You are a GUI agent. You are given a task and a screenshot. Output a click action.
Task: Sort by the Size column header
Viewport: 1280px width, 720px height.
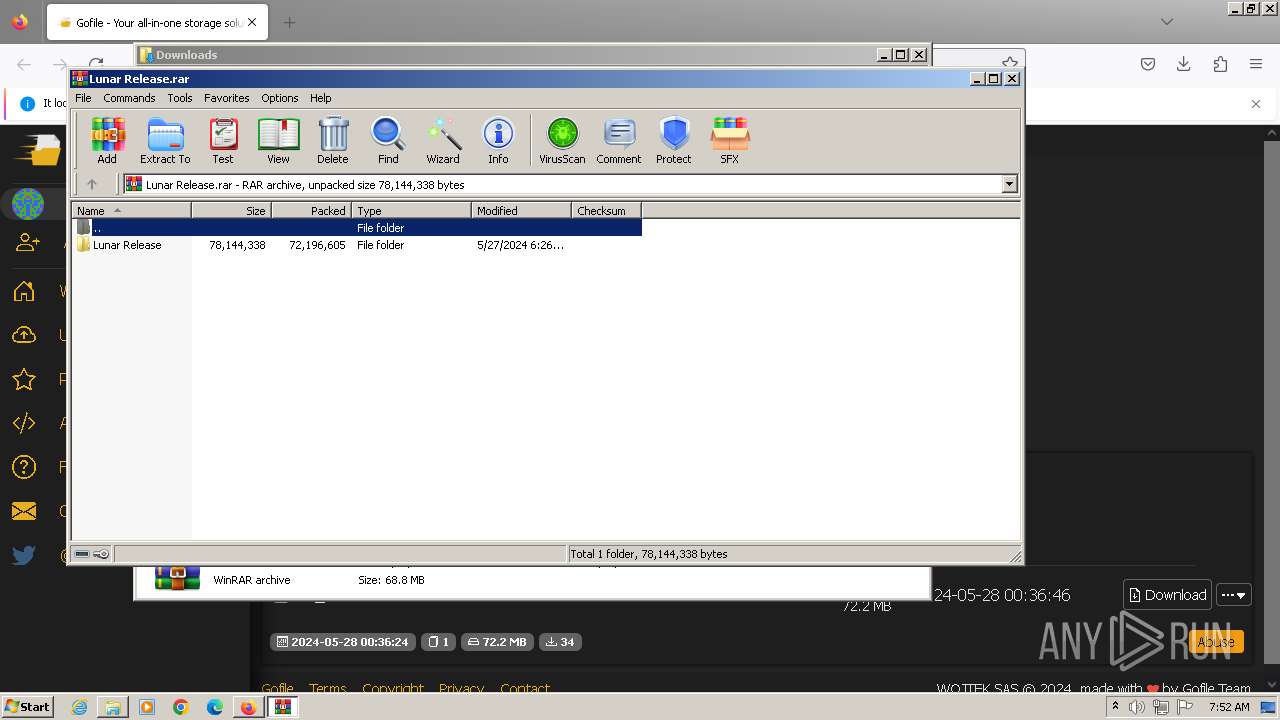point(231,211)
